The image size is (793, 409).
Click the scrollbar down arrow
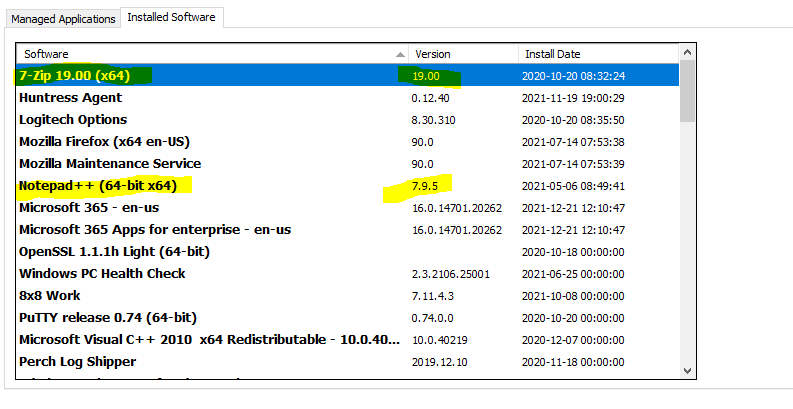click(x=687, y=371)
